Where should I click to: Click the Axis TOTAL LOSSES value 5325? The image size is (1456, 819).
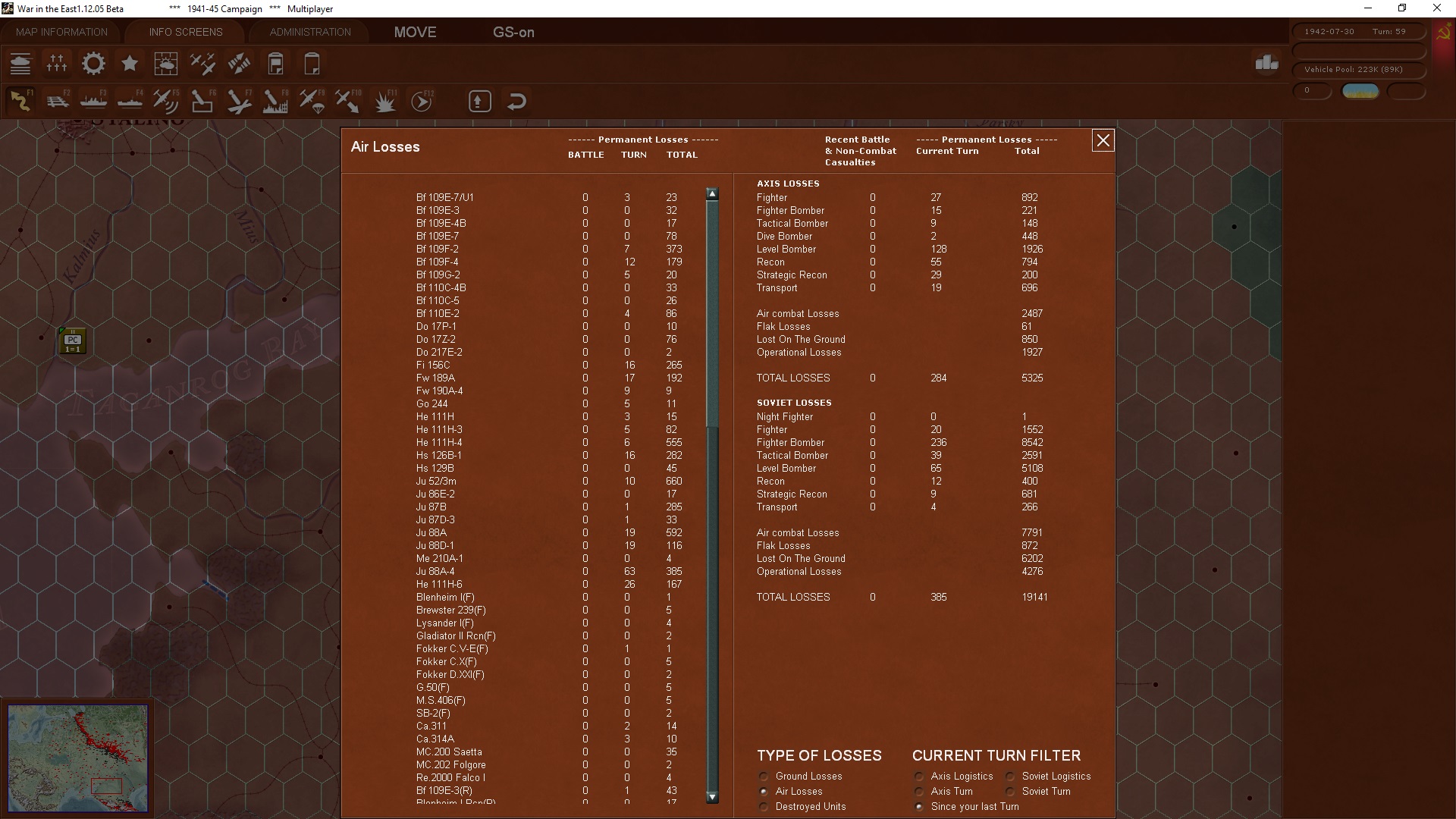pos(1031,378)
